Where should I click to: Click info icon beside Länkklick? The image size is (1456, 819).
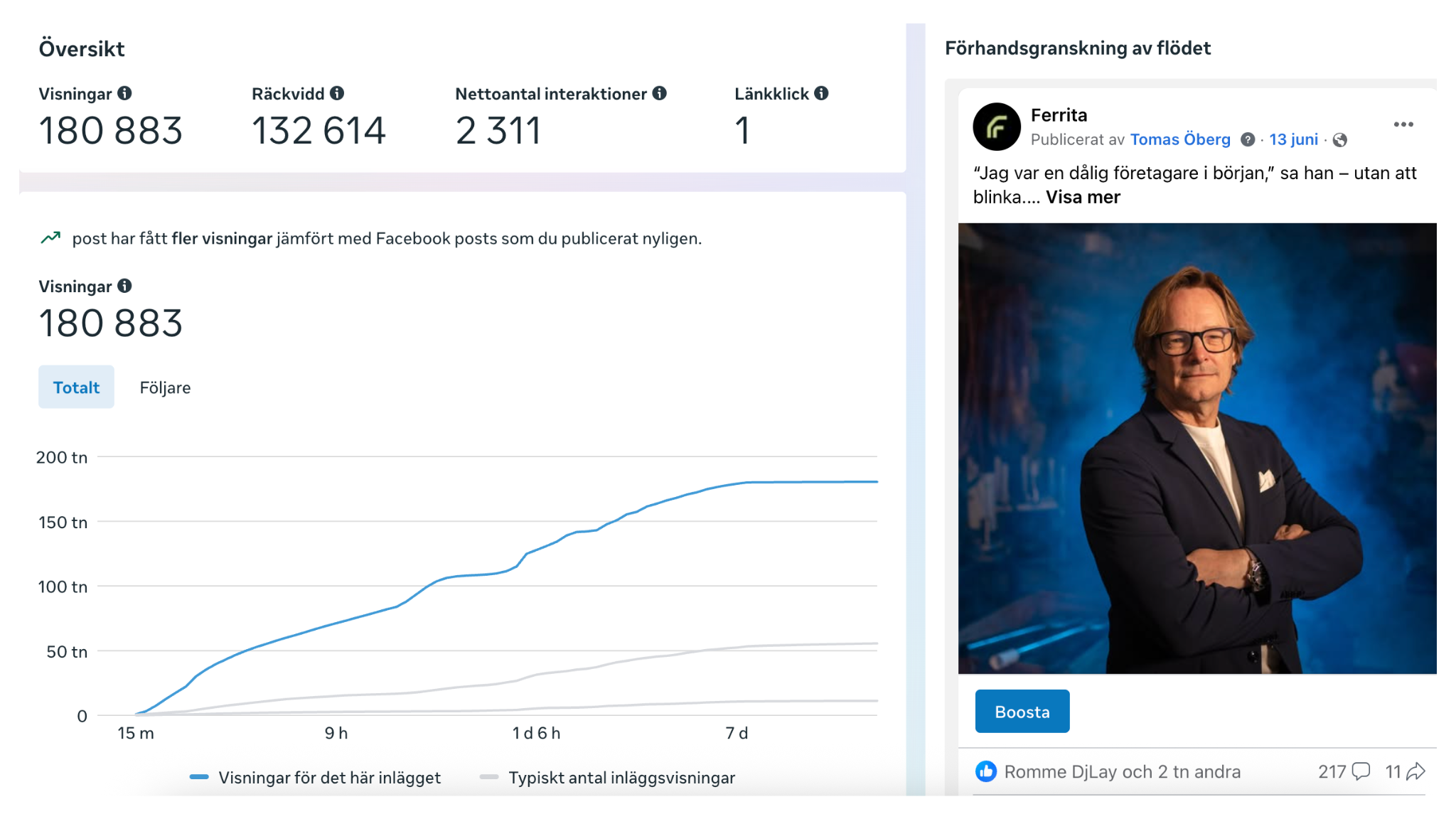(x=821, y=93)
